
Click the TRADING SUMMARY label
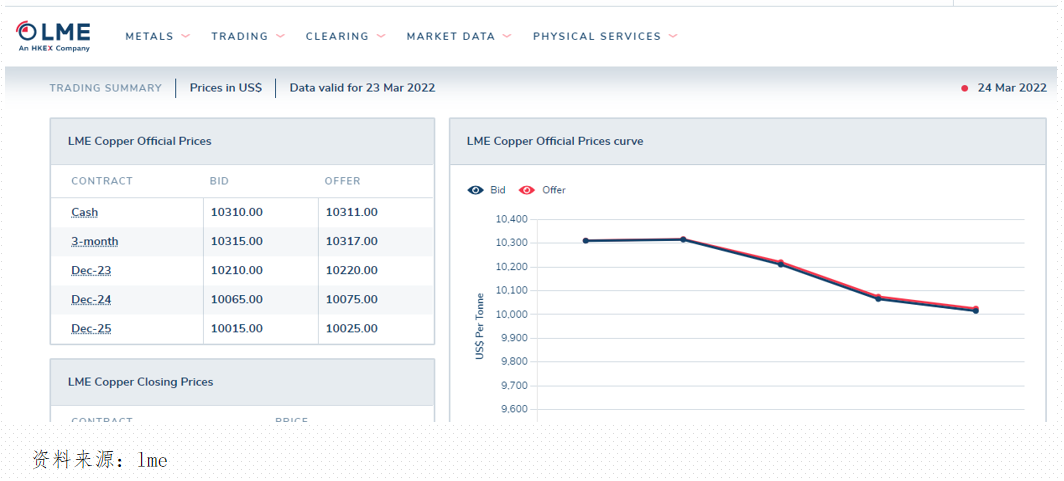(x=106, y=88)
